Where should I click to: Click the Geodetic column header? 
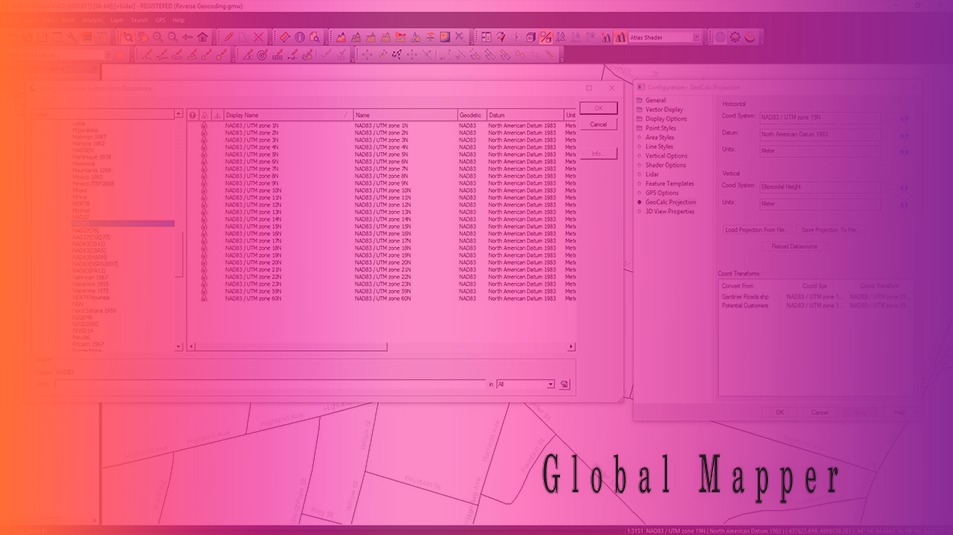pyautogui.click(x=471, y=115)
